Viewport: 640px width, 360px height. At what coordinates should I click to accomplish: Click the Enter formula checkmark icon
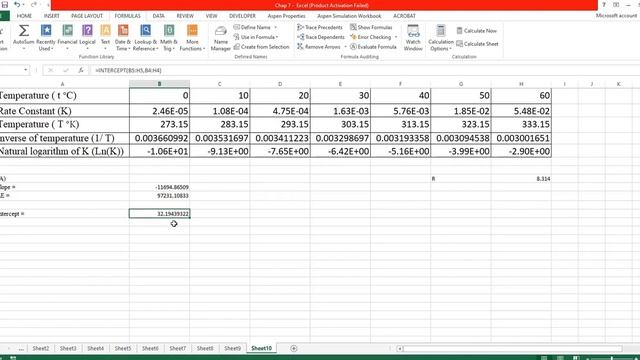pos(66,70)
